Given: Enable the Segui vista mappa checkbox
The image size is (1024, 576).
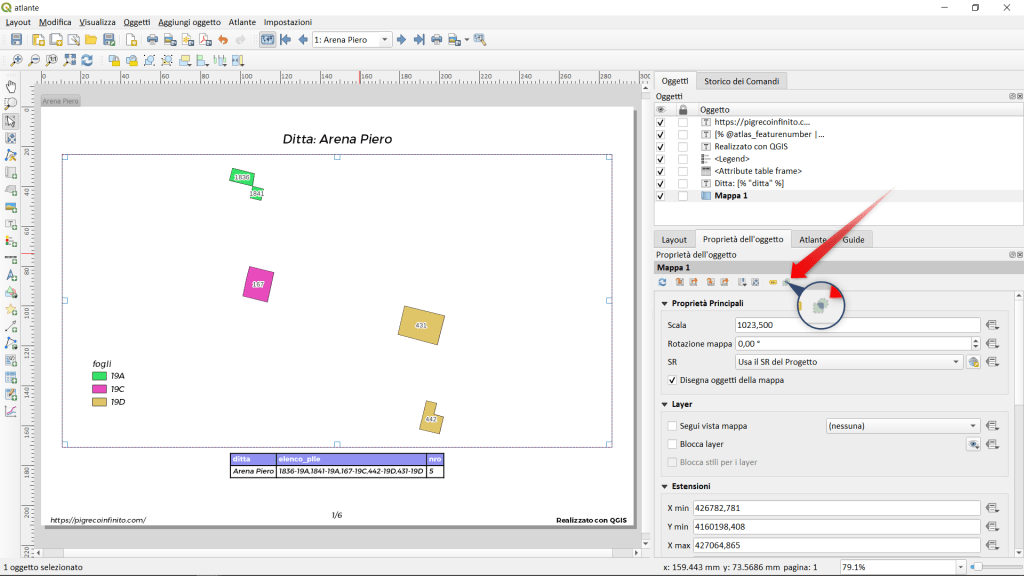Looking at the screenshot, I should pos(673,426).
